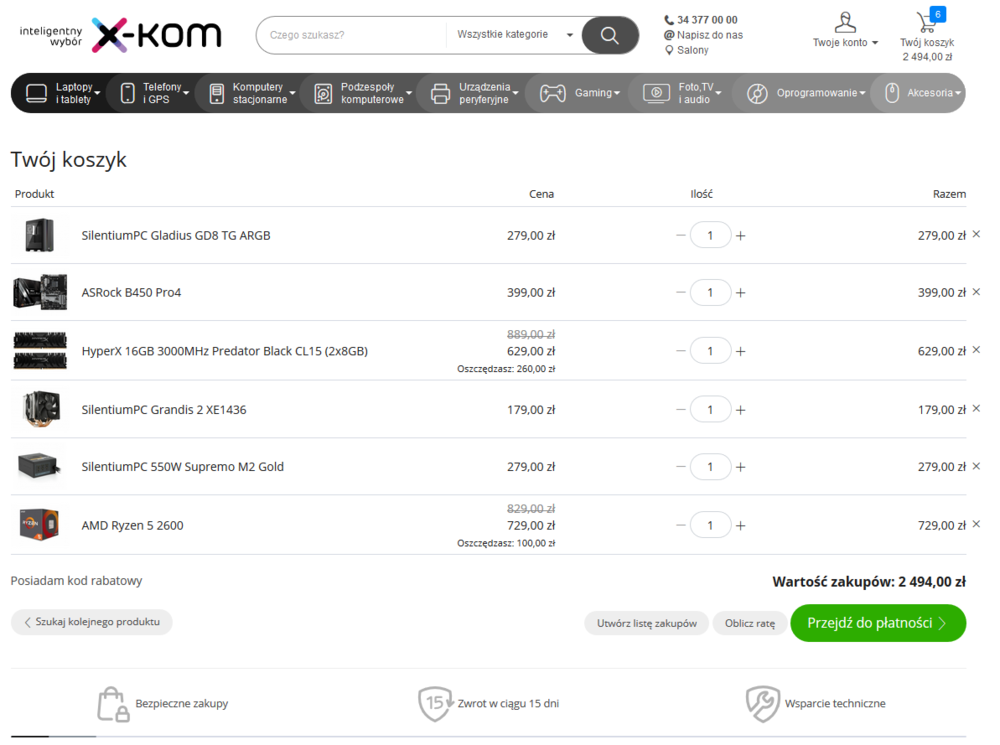Increase quantity of AMD Ryzen 5 2600
Screen dimensions: 1000x745
pos(740,526)
